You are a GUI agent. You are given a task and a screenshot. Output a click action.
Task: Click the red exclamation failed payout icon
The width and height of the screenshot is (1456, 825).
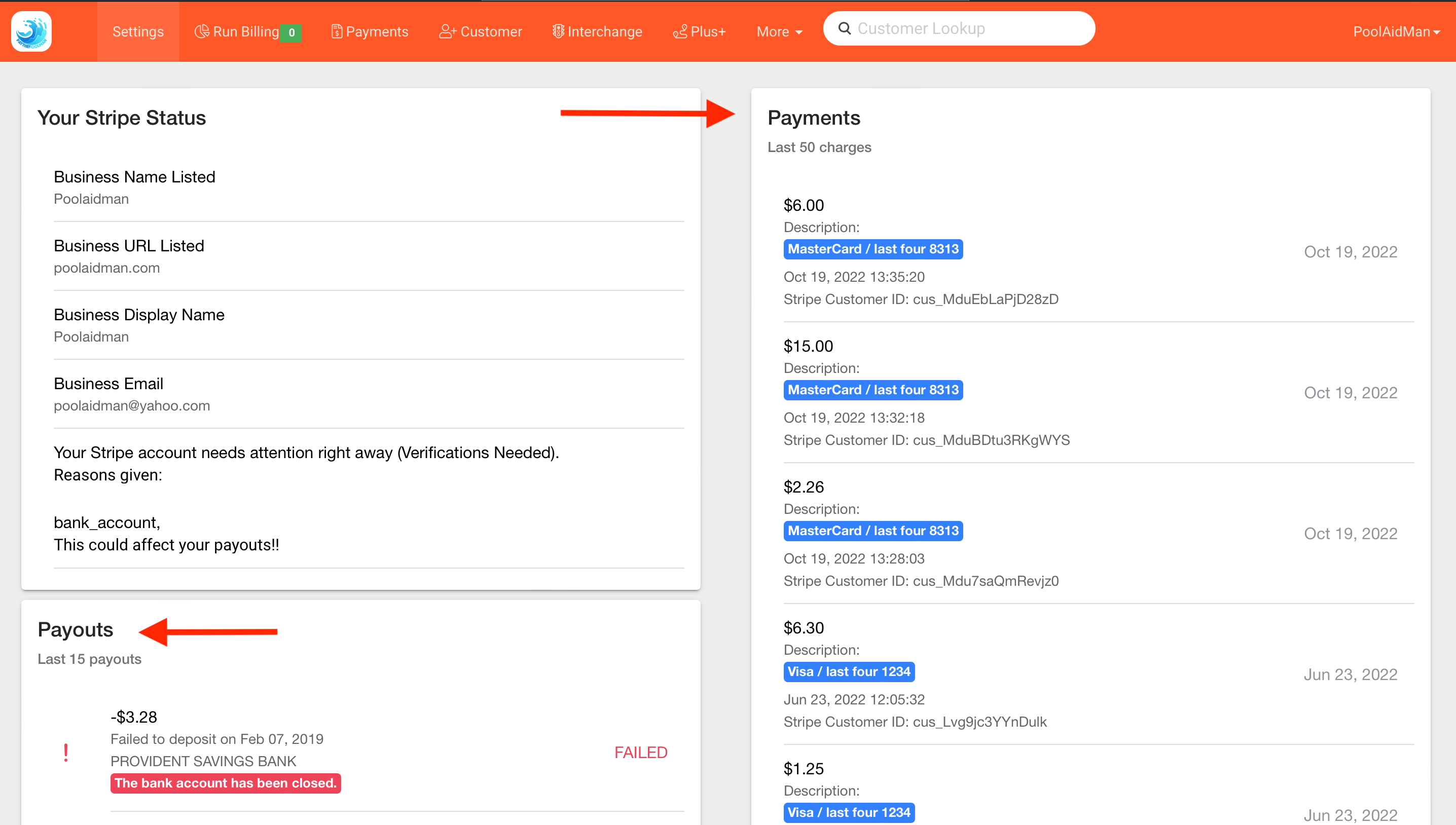66,753
